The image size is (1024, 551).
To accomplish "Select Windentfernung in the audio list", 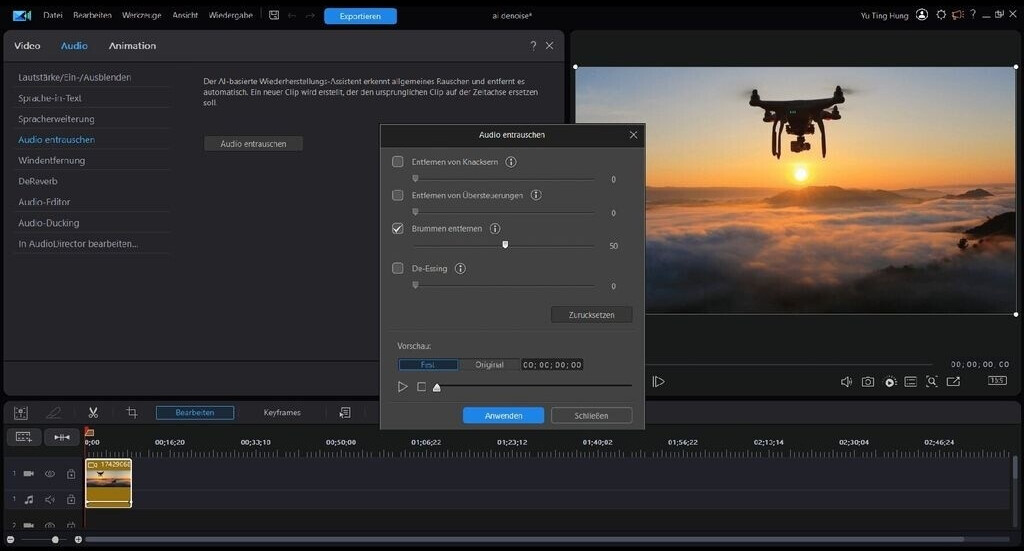I will [51, 160].
